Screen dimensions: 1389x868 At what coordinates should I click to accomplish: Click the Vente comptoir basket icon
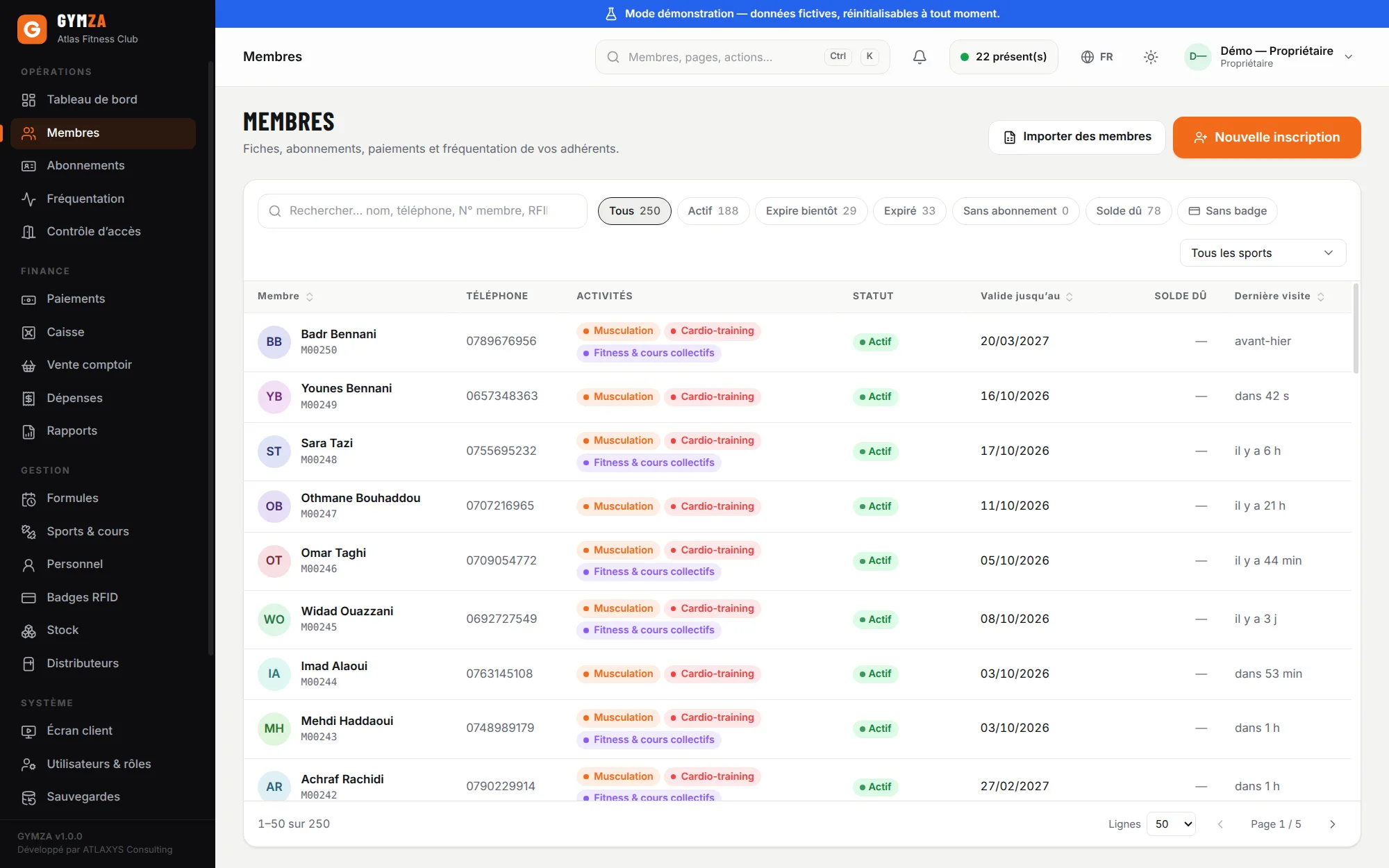coord(28,365)
